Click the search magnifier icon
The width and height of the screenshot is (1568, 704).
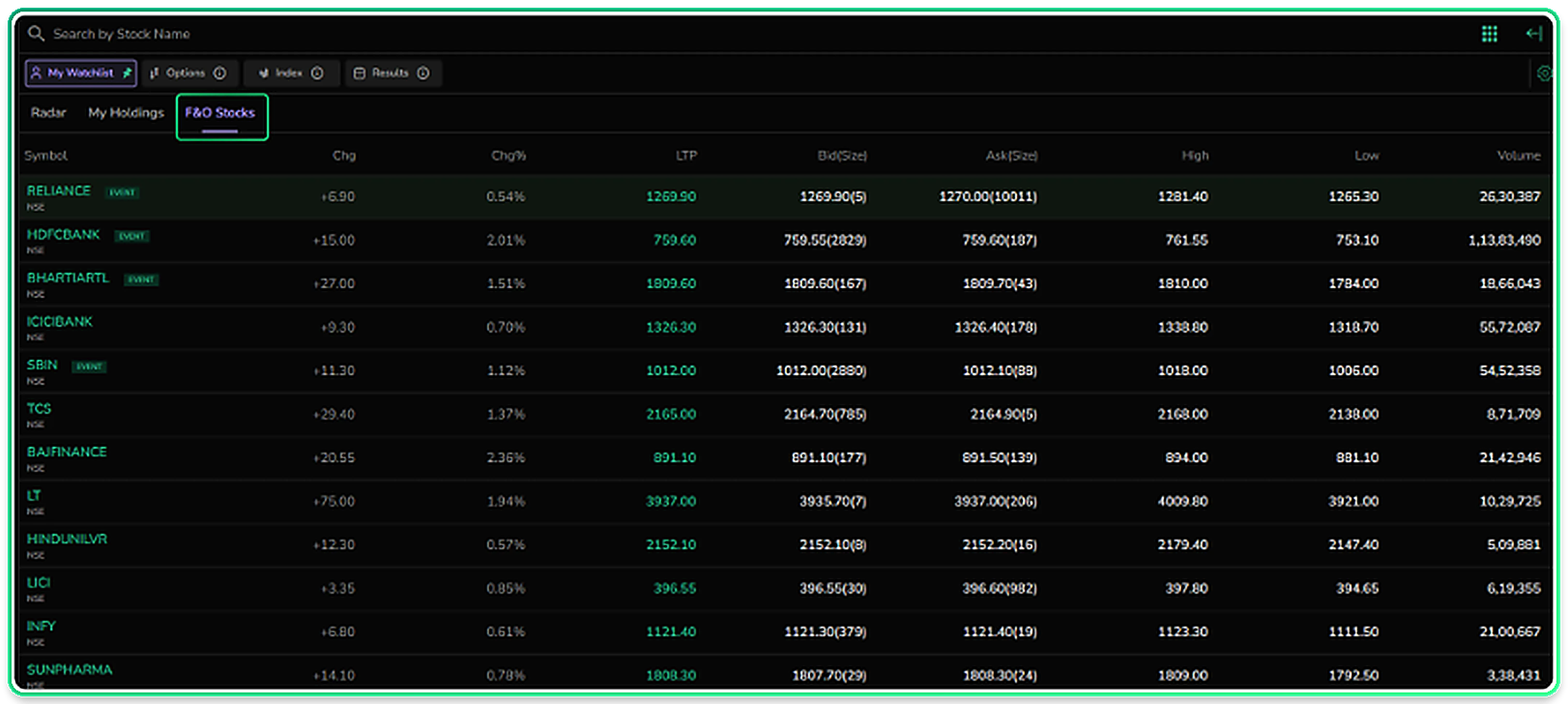pos(36,33)
